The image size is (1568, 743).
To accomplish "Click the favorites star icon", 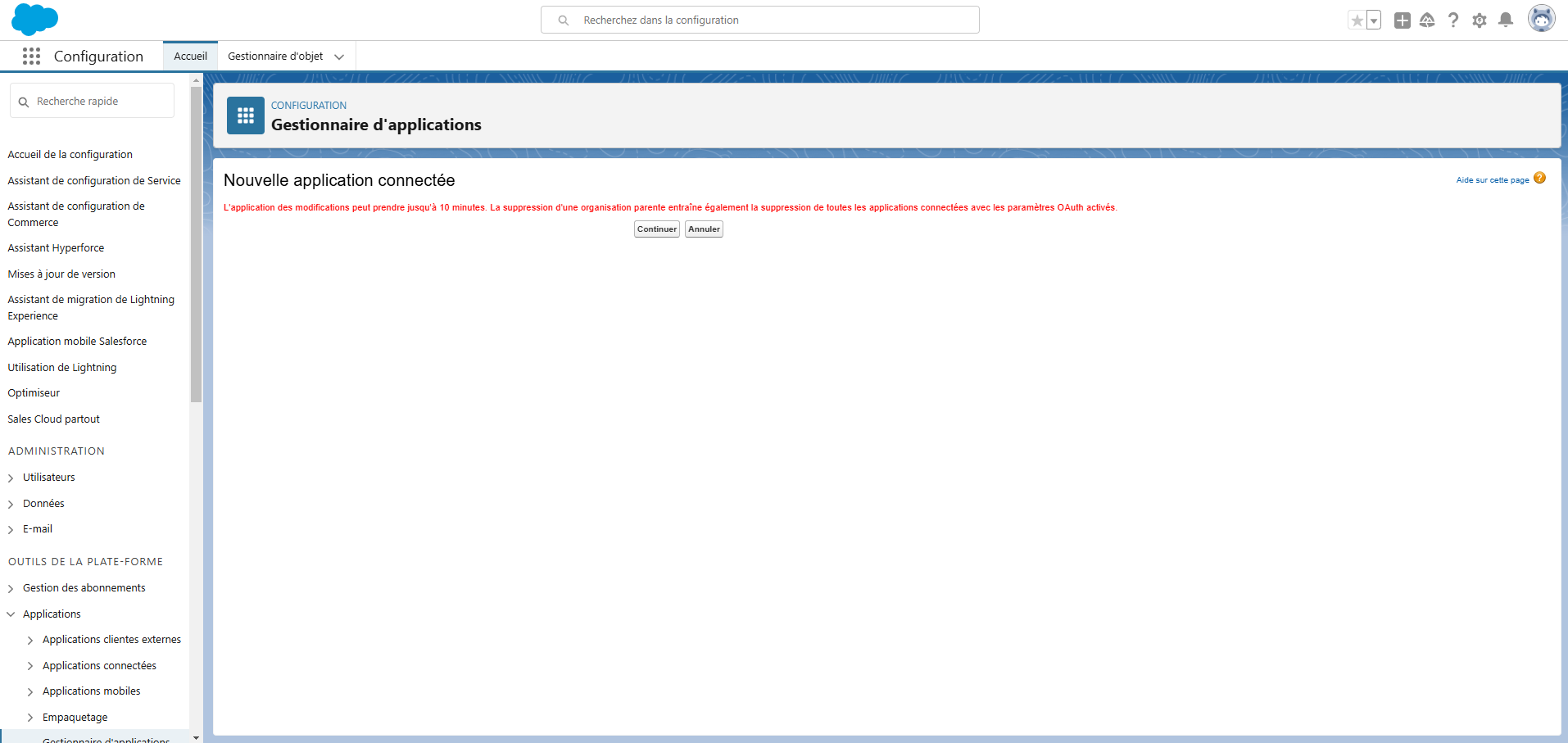I will pyautogui.click(x=1357, y=20).
